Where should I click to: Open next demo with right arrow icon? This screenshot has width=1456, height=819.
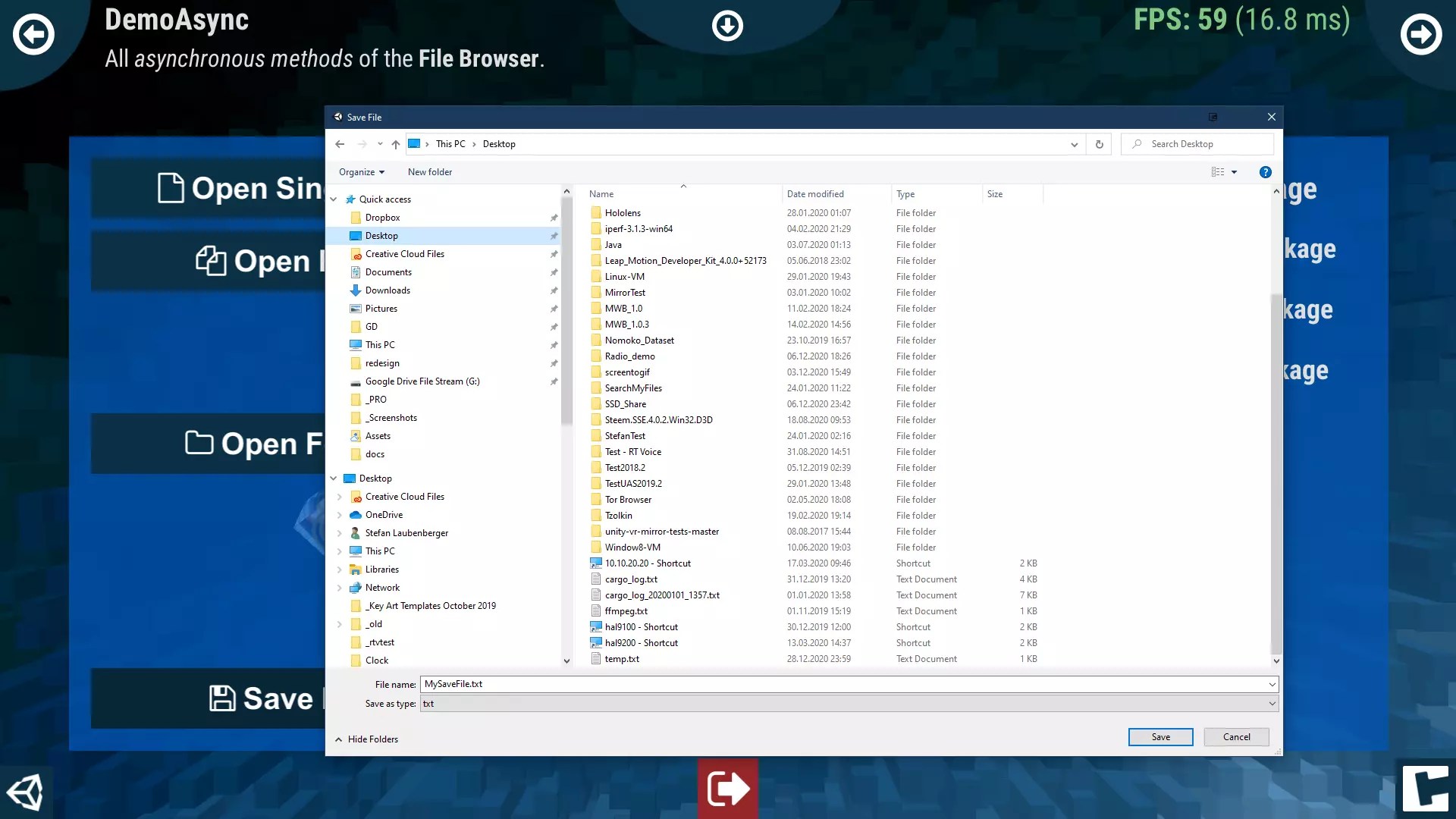point(1422,34)
